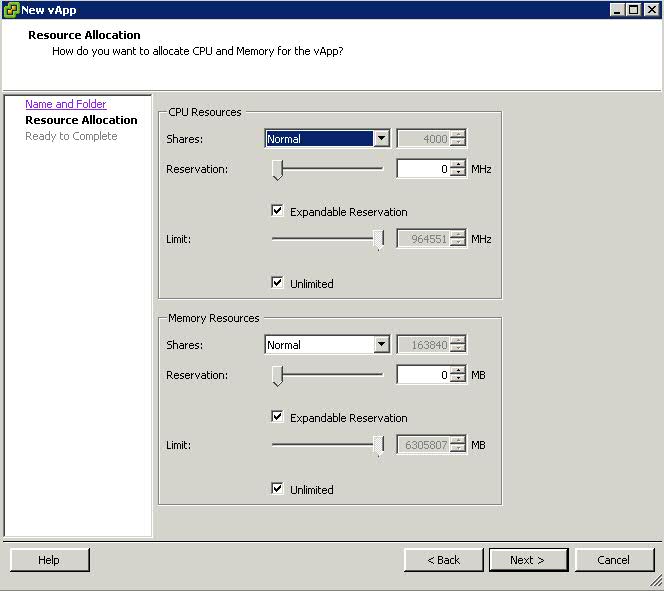Click the 'Memory Resources' group label

[x=213, y=318]
